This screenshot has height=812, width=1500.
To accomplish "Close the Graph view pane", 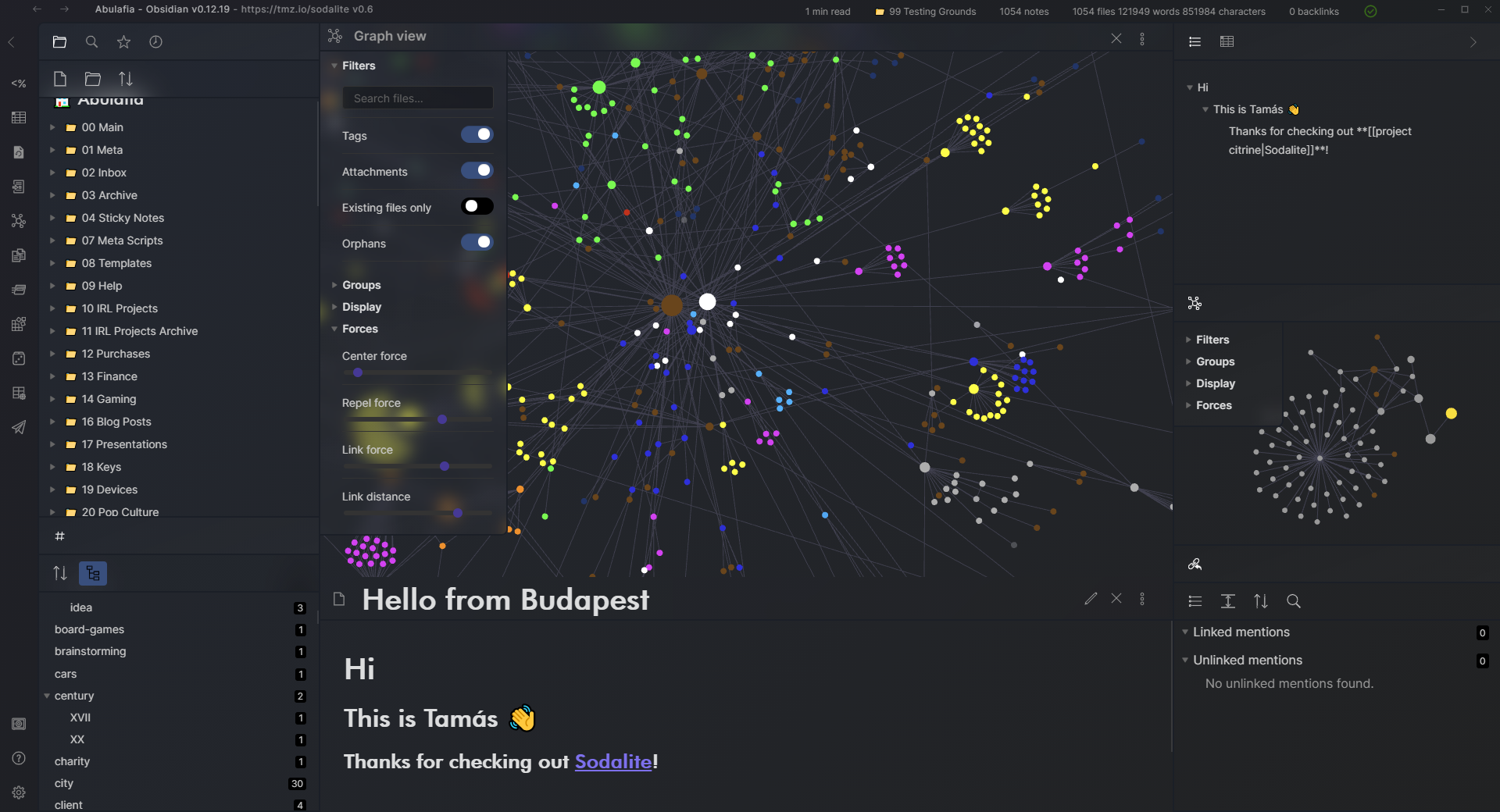I will click(1116, 38).
